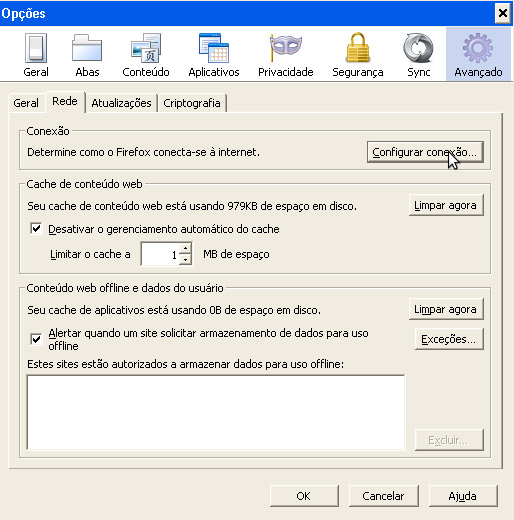The height and width of the screenshot is (520, 514).
Task: Select the Avançado gear options panel
Action: pos(478,54)
